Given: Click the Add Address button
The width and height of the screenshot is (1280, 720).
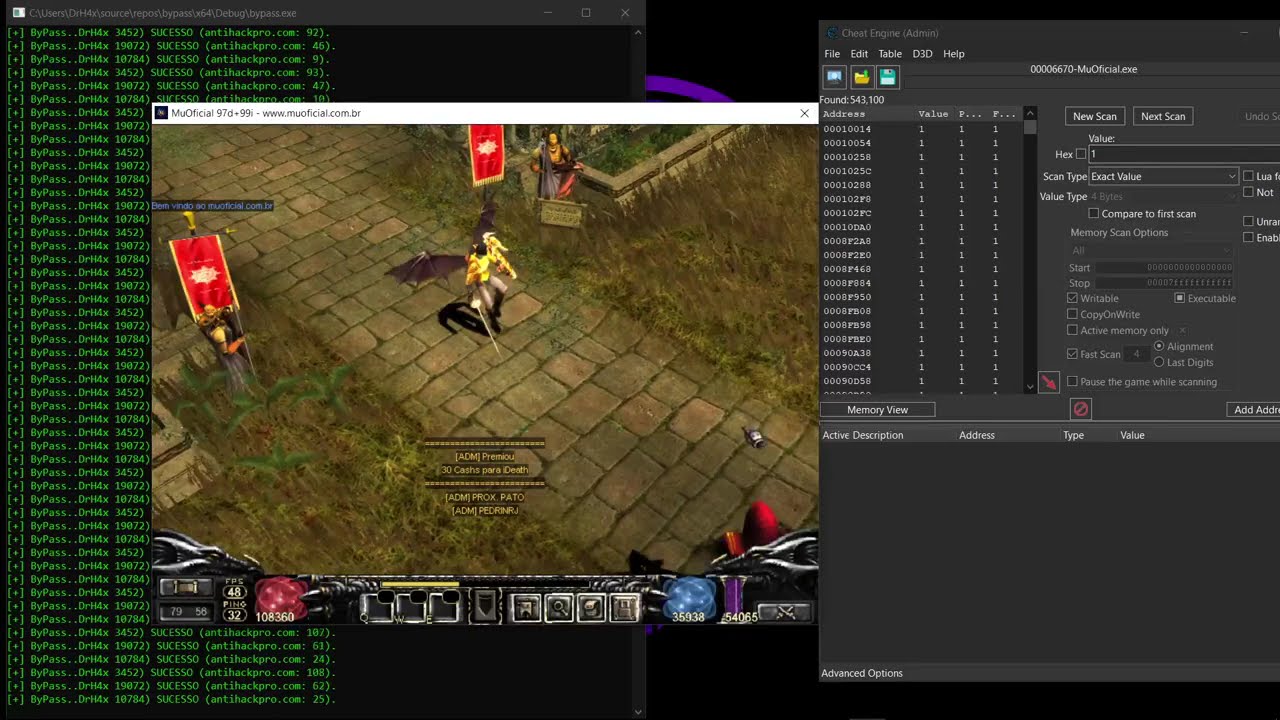Looking at the screenshot, I should [1254, 409].
